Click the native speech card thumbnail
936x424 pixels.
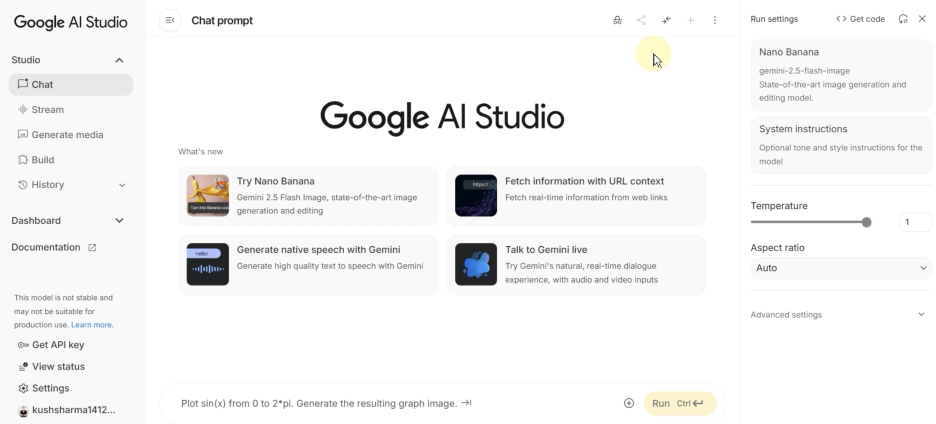(208, 264)
